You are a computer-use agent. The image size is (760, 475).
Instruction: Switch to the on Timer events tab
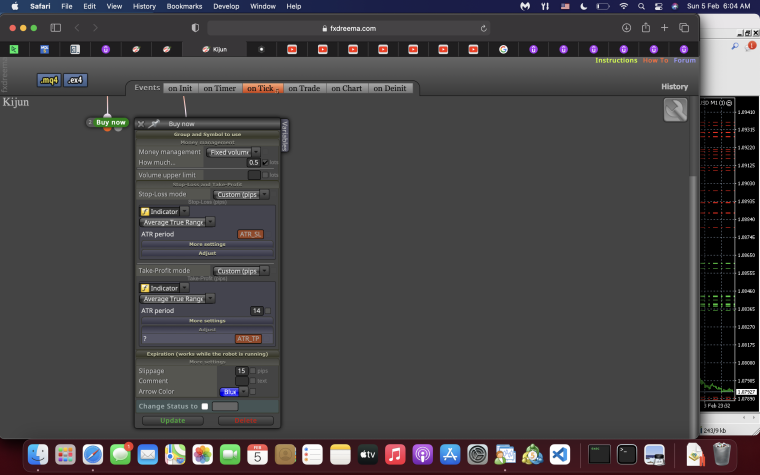[220, 88]
